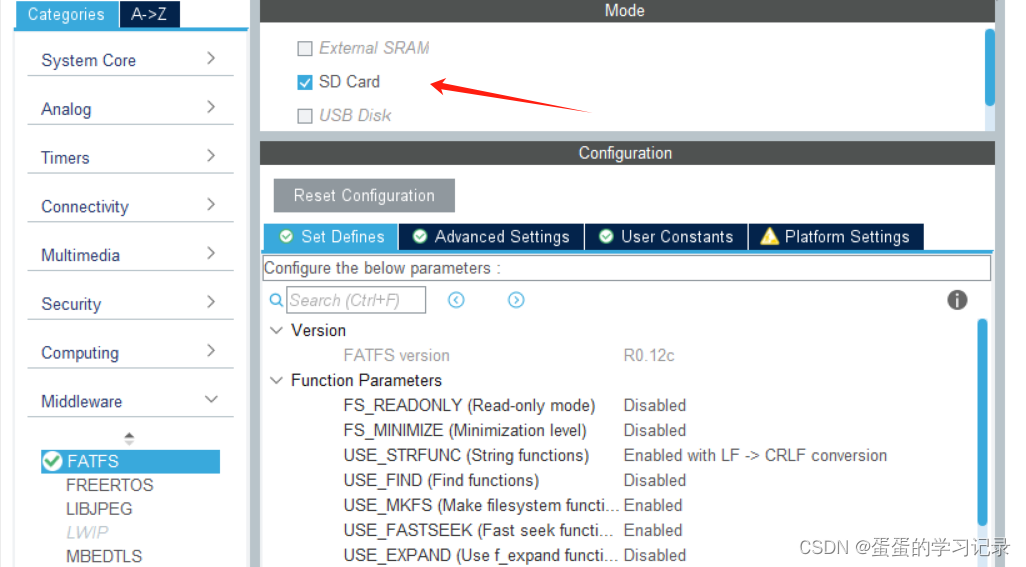Go to next search result arrow
The width and height of the screenshot is (1026, 567).
(516, 300)
